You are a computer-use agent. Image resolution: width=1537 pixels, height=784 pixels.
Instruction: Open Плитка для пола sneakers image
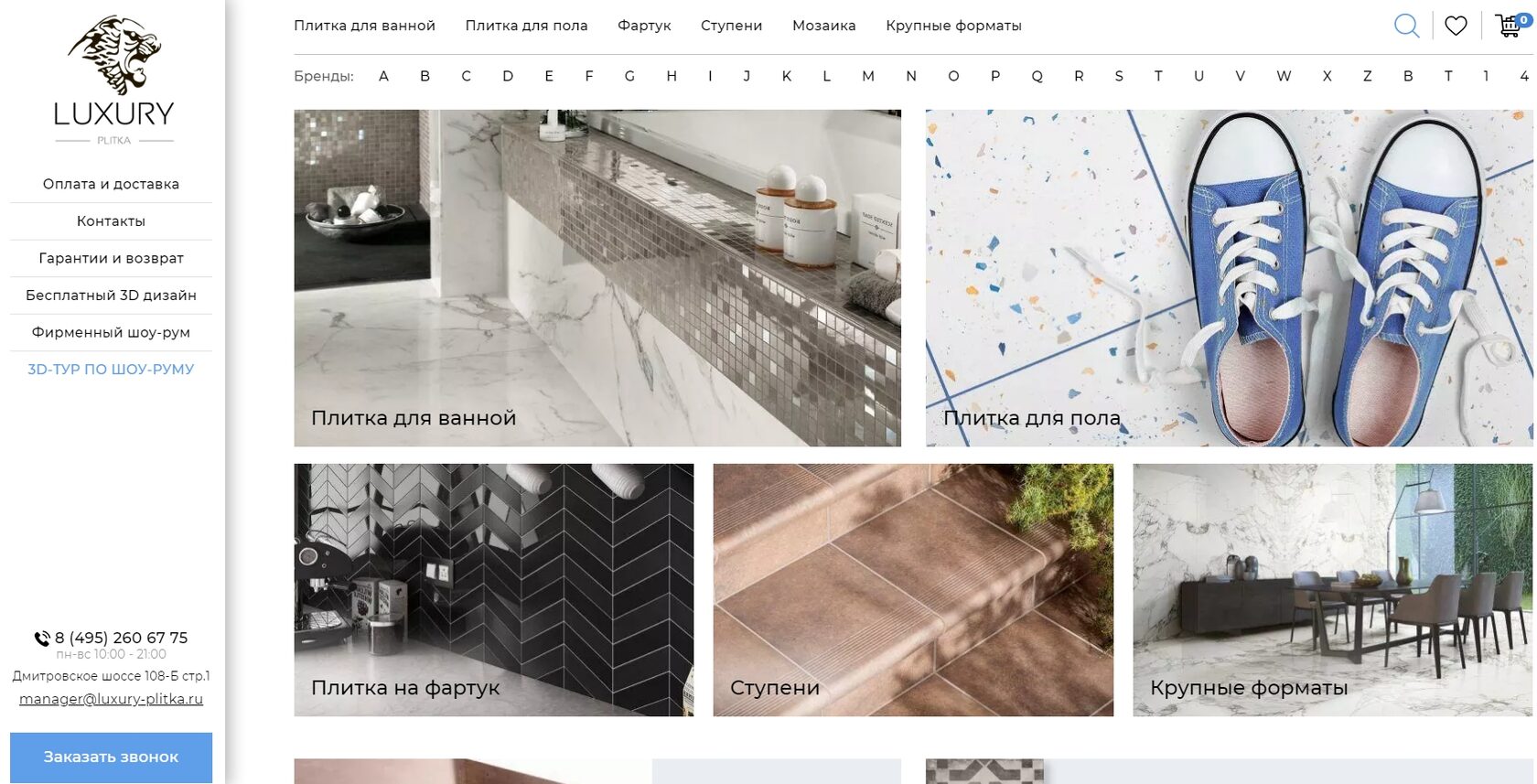click(1230, 278)
